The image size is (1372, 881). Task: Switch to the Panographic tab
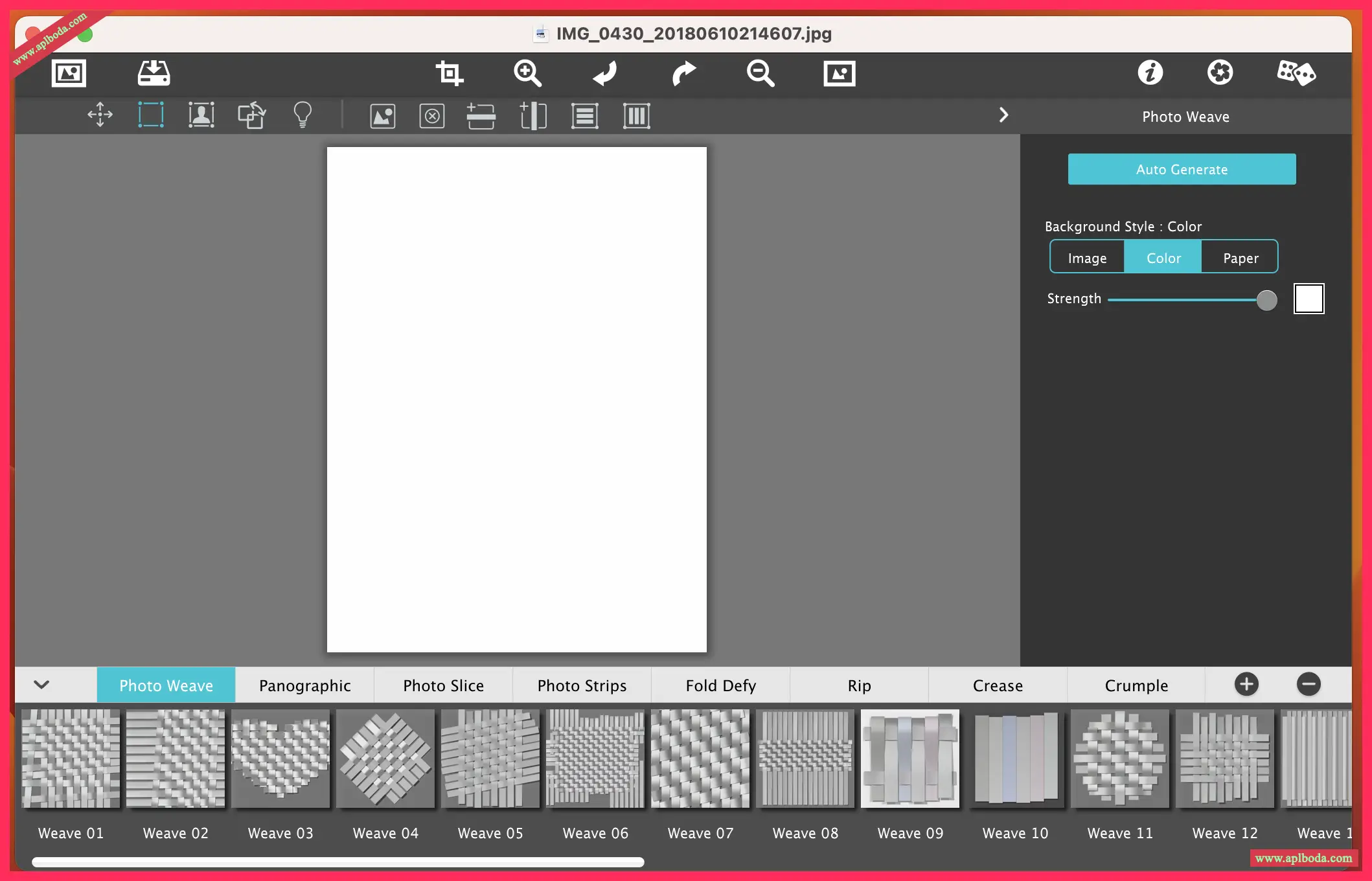(304, 685)
